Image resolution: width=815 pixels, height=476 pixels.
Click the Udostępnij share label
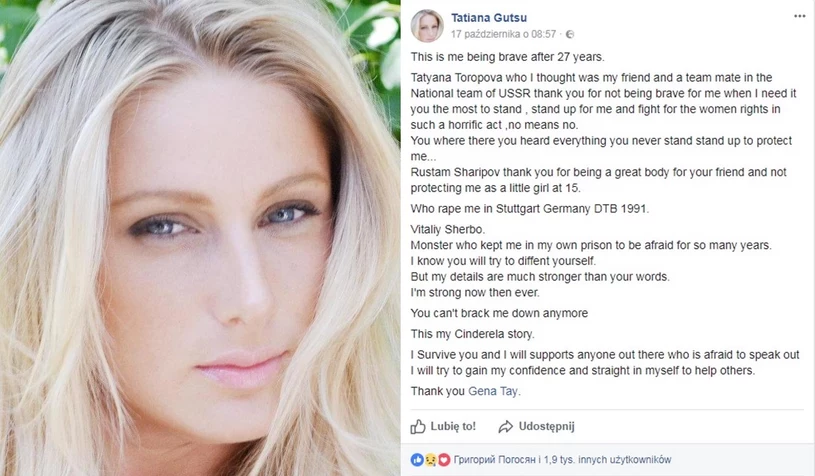[546, 427]
